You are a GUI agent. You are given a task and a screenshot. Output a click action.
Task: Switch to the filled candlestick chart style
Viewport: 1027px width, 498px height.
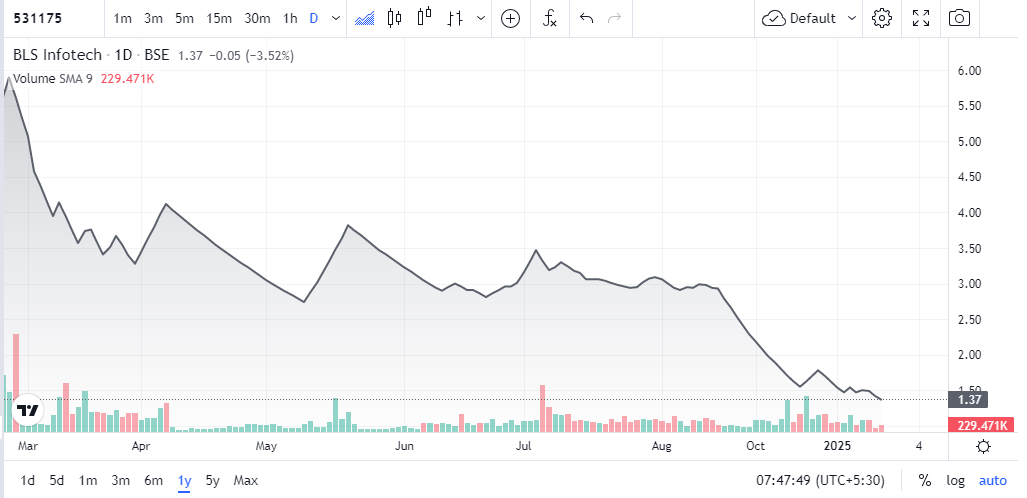pyautogui.click(x=394, y=18)
